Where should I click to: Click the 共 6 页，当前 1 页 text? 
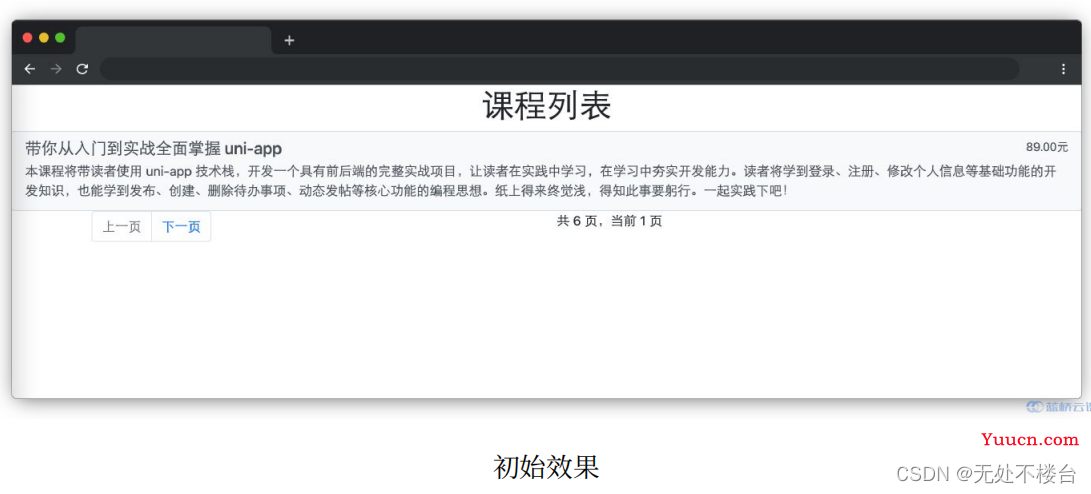[x=610, y=221]
